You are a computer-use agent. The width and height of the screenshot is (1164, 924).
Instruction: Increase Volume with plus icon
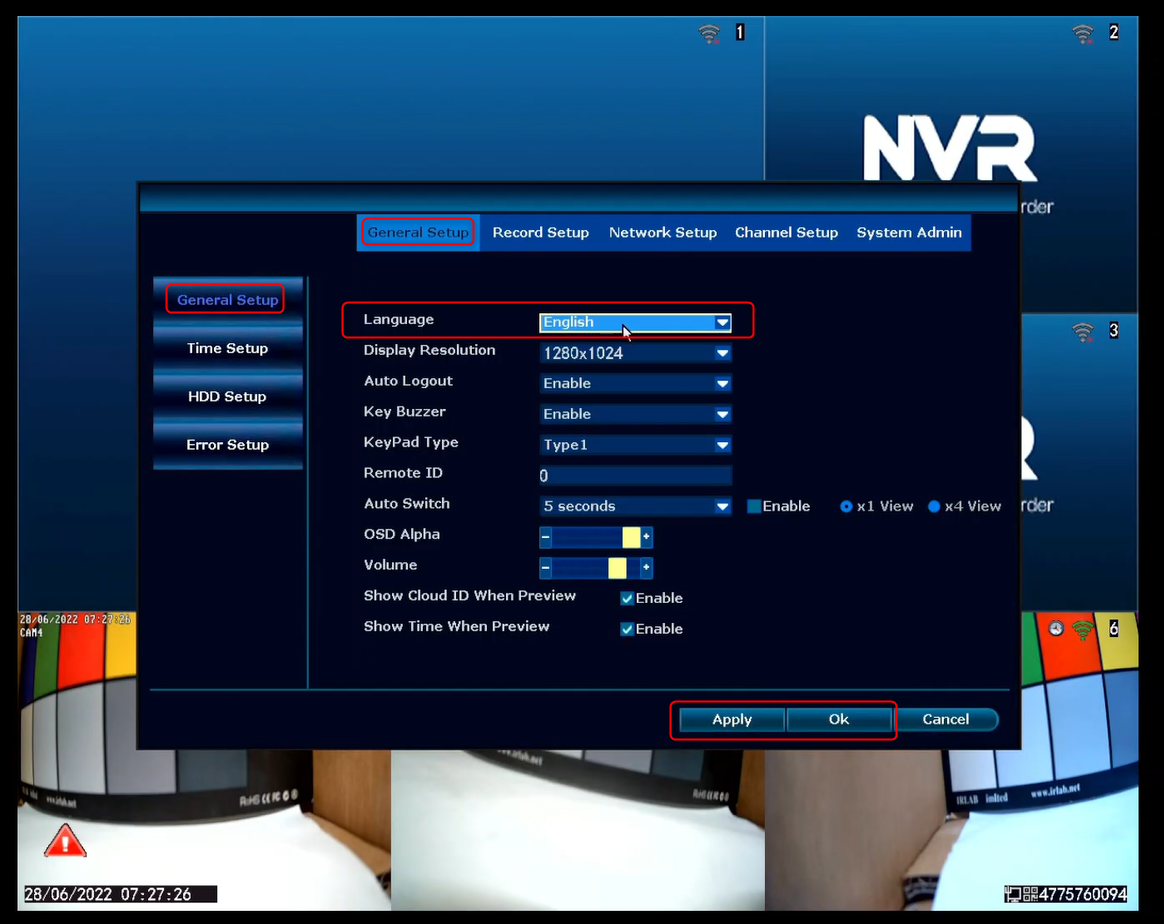(647, 568)
